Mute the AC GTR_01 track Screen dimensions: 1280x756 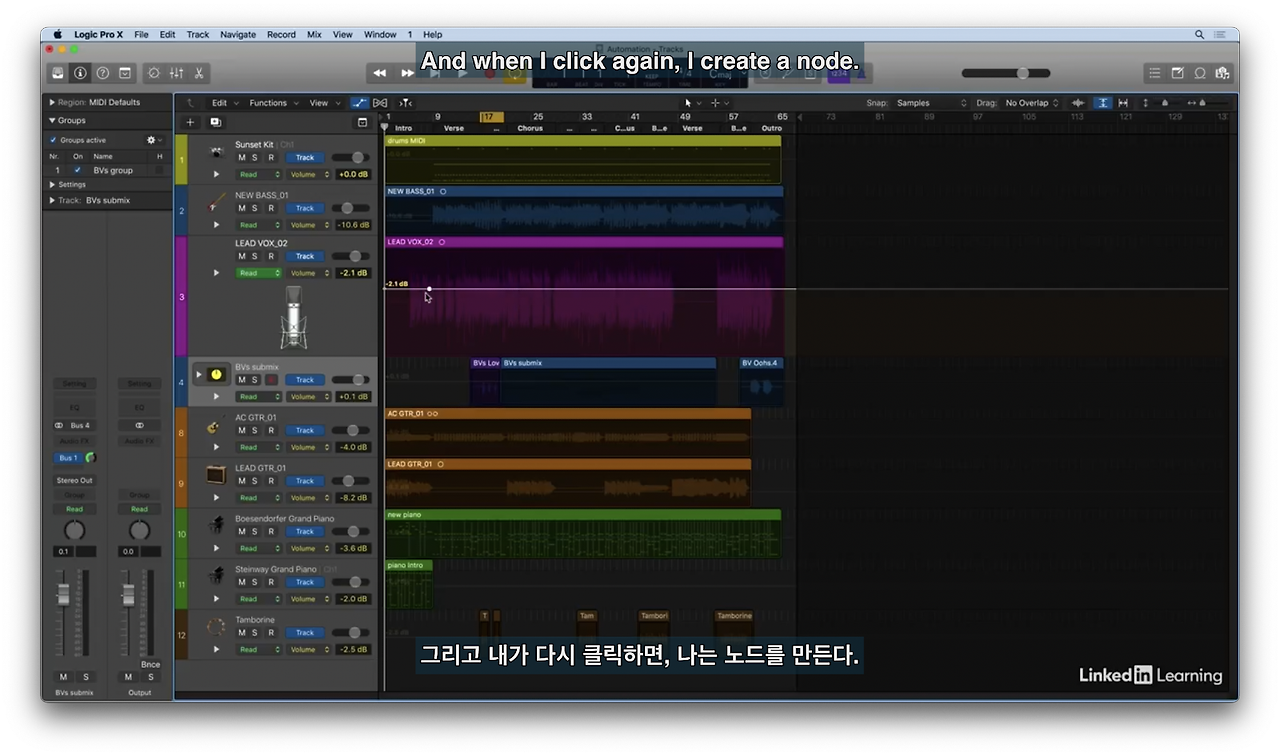[x=241, y=430]
